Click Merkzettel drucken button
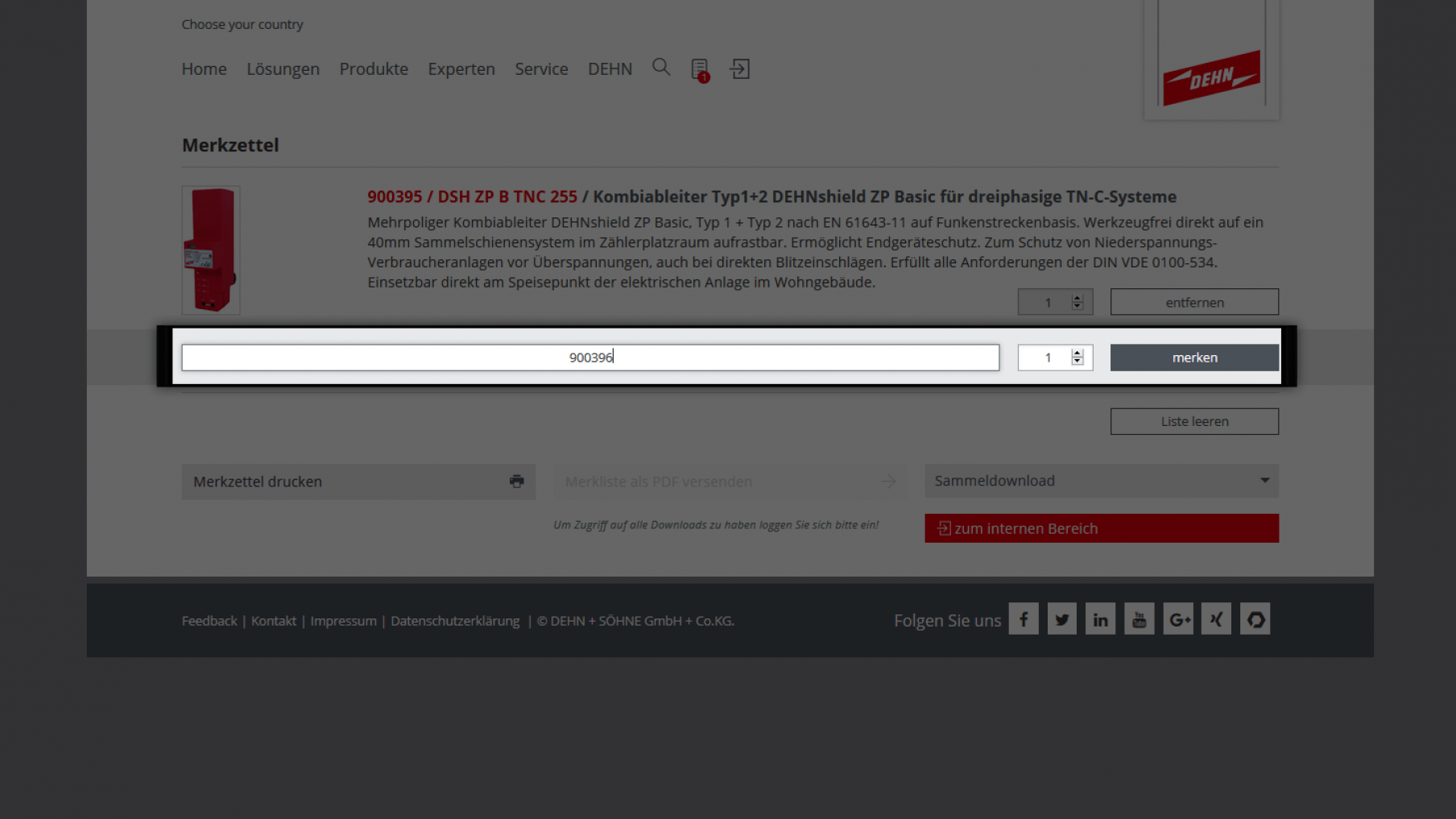The image size is (1456, 819). coord(358,482)
